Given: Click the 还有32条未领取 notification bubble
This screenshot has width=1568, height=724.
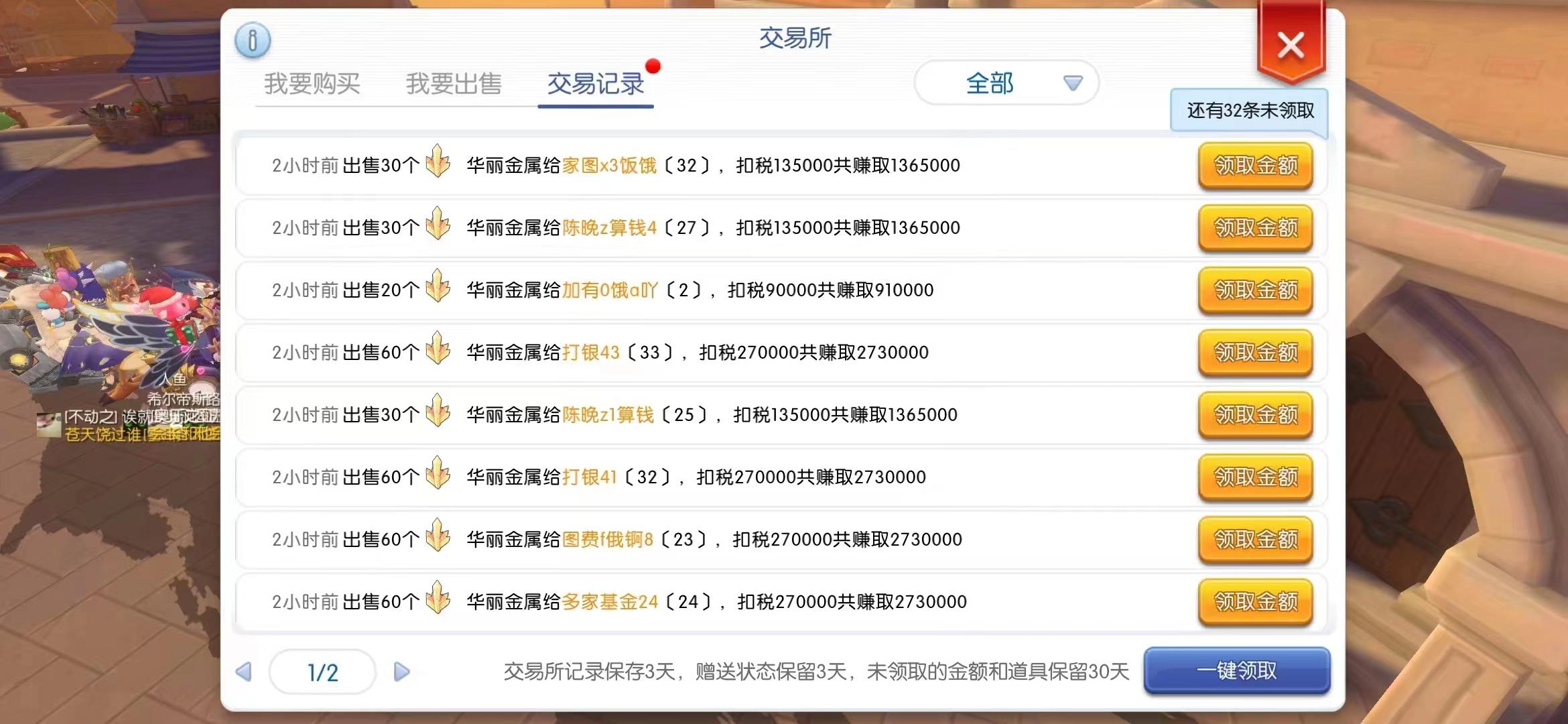Looking at the screenshot, I should (x=1250, y=111).
